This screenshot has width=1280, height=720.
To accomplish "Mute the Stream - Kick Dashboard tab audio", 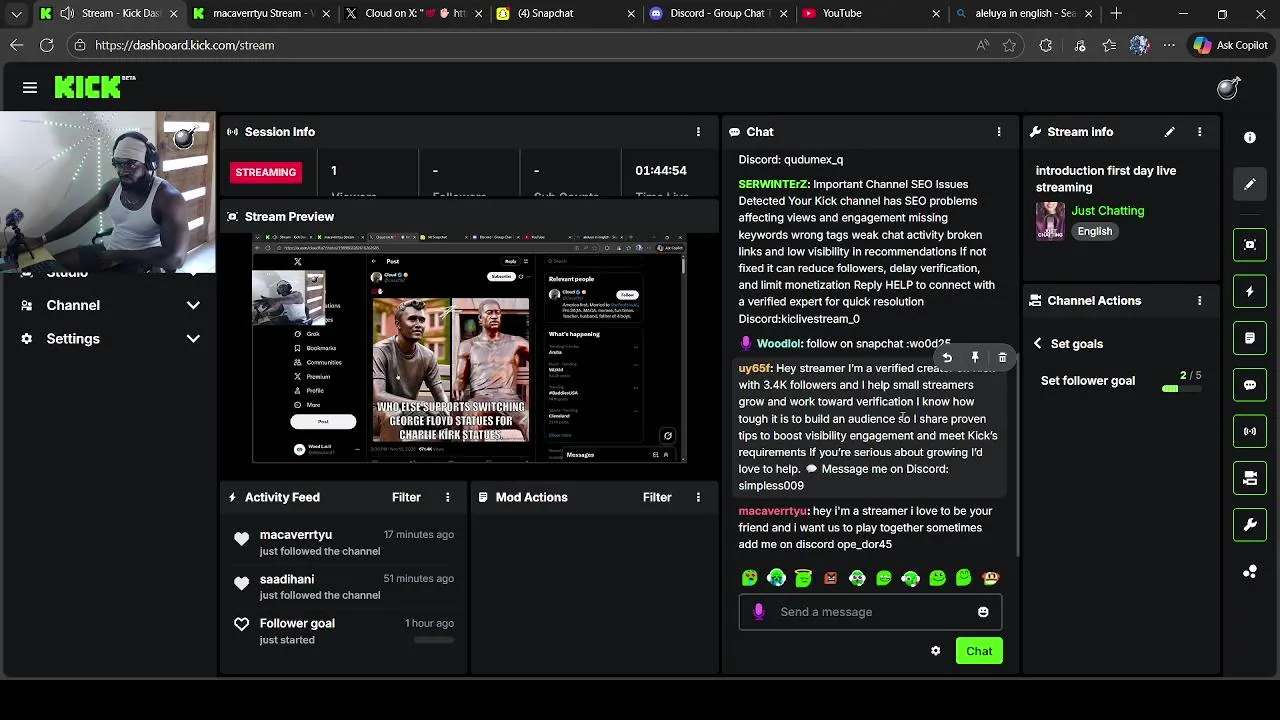I will [x=66, y=14].
